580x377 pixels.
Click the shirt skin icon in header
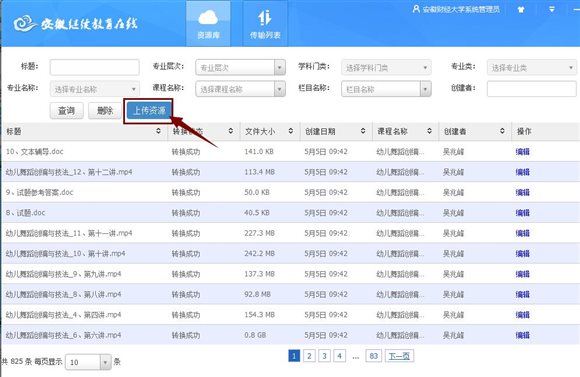521,10
